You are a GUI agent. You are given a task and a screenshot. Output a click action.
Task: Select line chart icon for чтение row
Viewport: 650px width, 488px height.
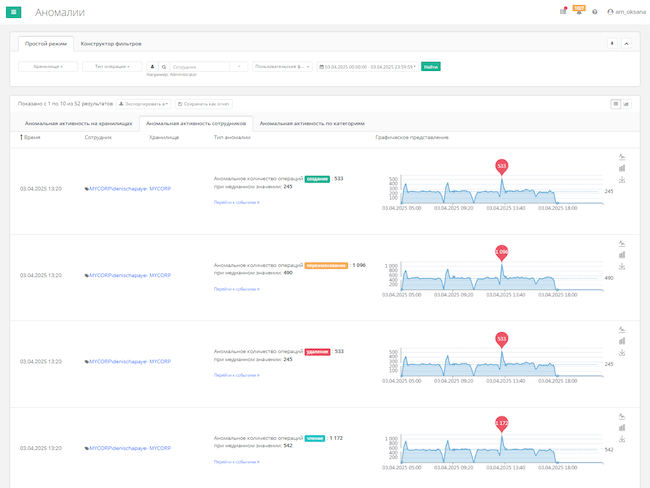[622, 416]
